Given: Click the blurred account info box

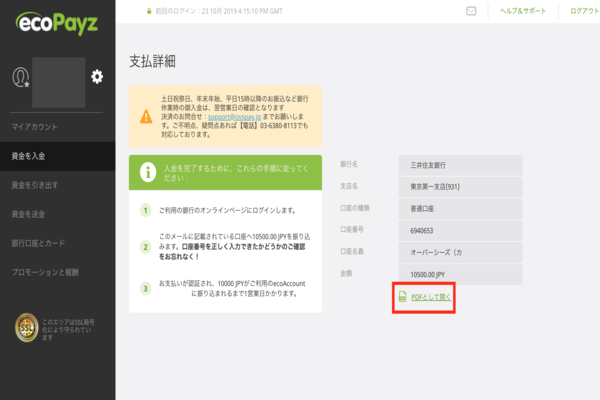Looking at the screenshot, I should [x=59, y=83].
